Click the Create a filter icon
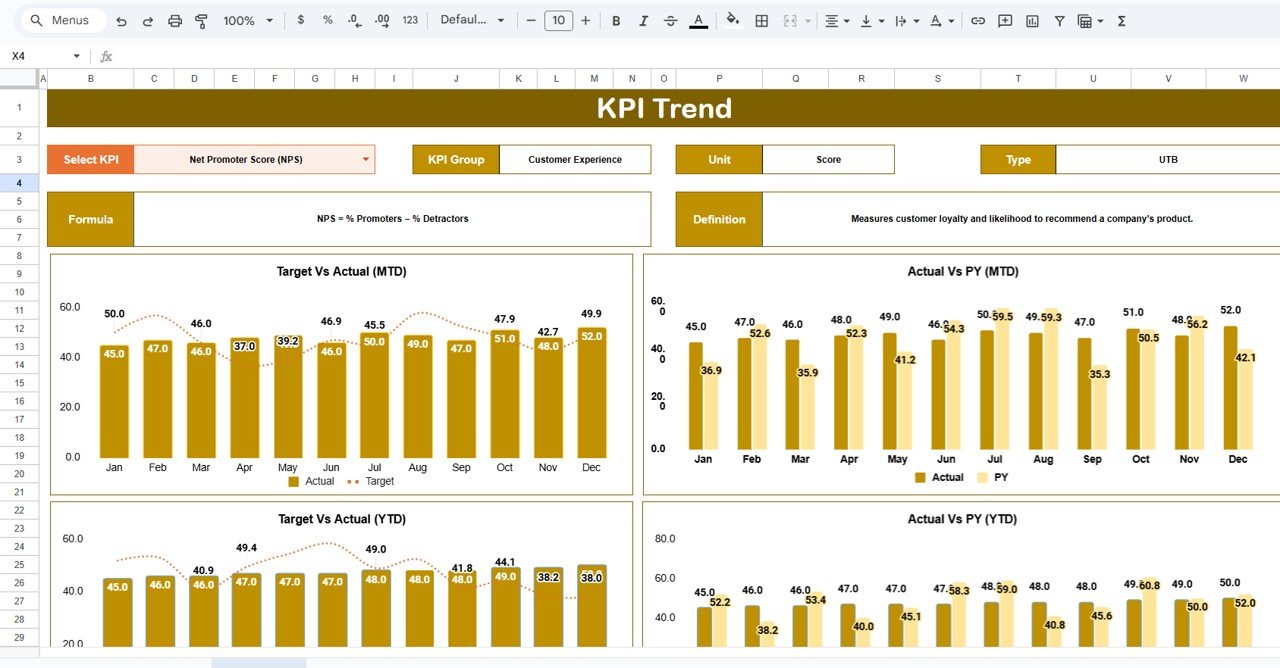Screen dimensions: 1280x668 pyautogui.click(x=1059, y=21)
